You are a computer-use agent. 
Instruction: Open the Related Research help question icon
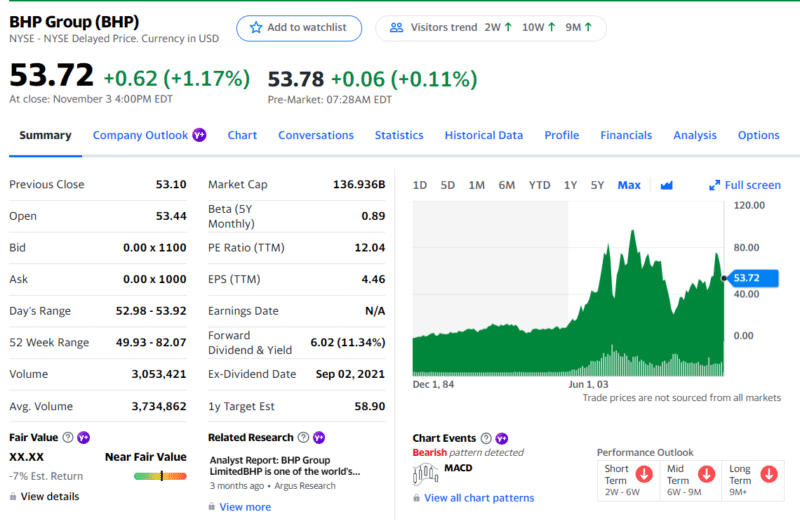click(x=304, y=437)
